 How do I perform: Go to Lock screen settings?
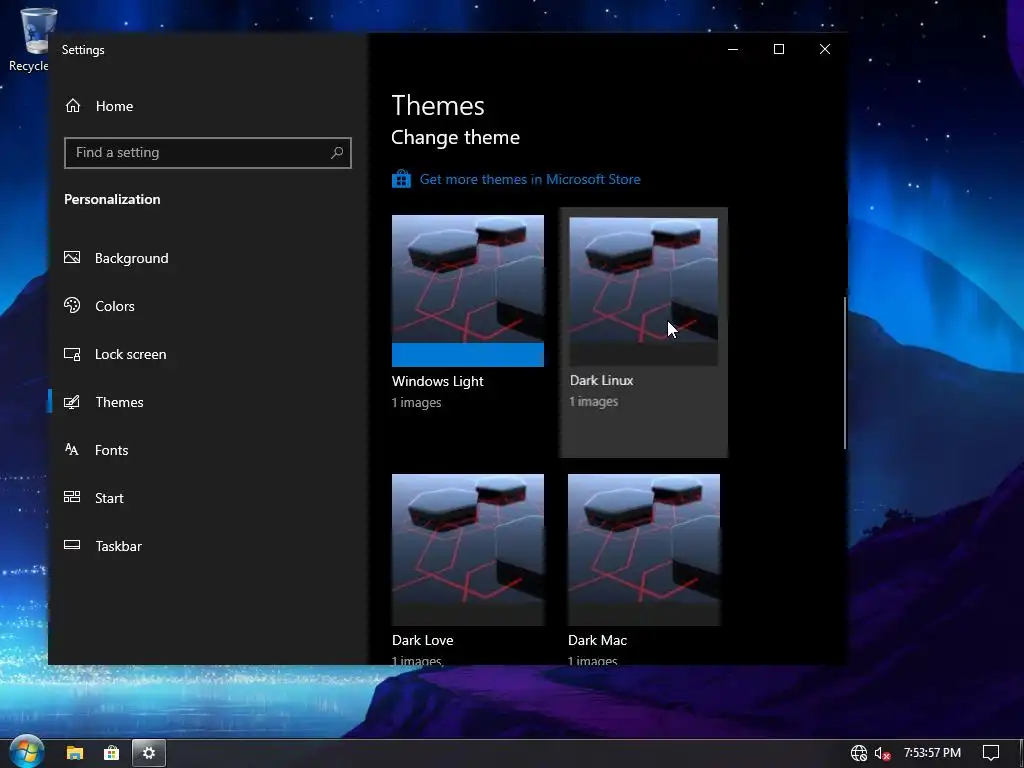pos(131,354)
